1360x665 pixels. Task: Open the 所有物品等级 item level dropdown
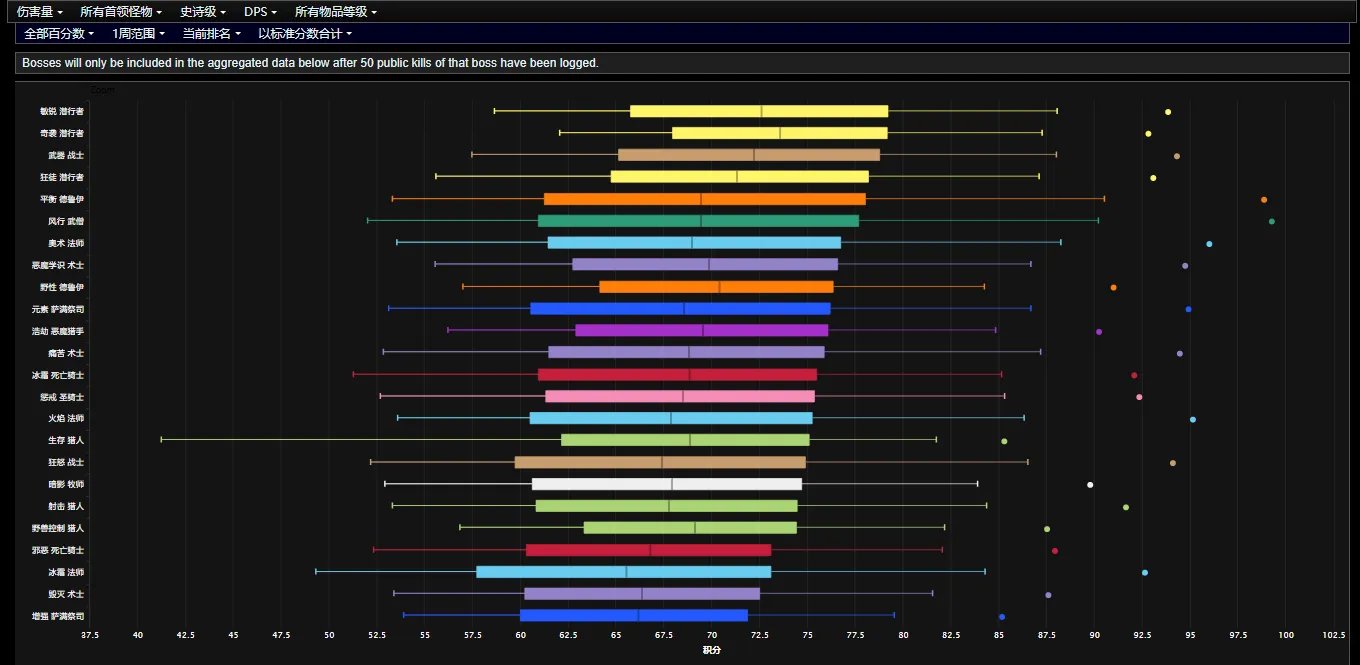point(335,12)
